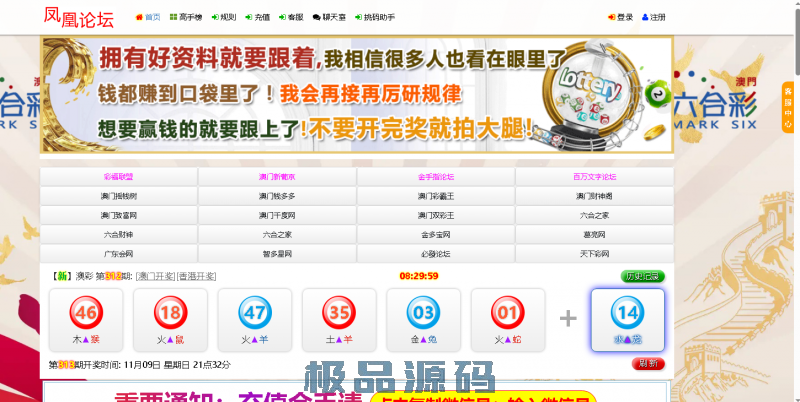Click the orange 客服中心 side widget
800x402 pixels.
[788, 108]
